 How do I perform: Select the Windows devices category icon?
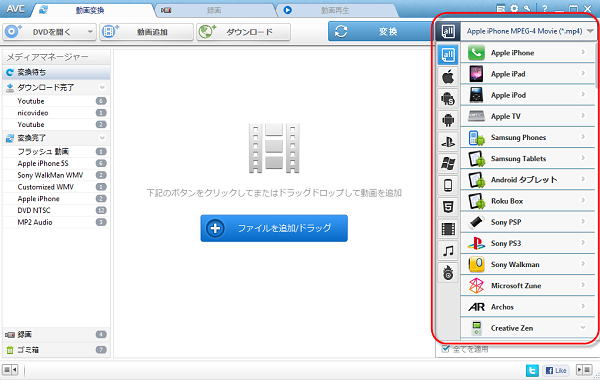[448, 164]
